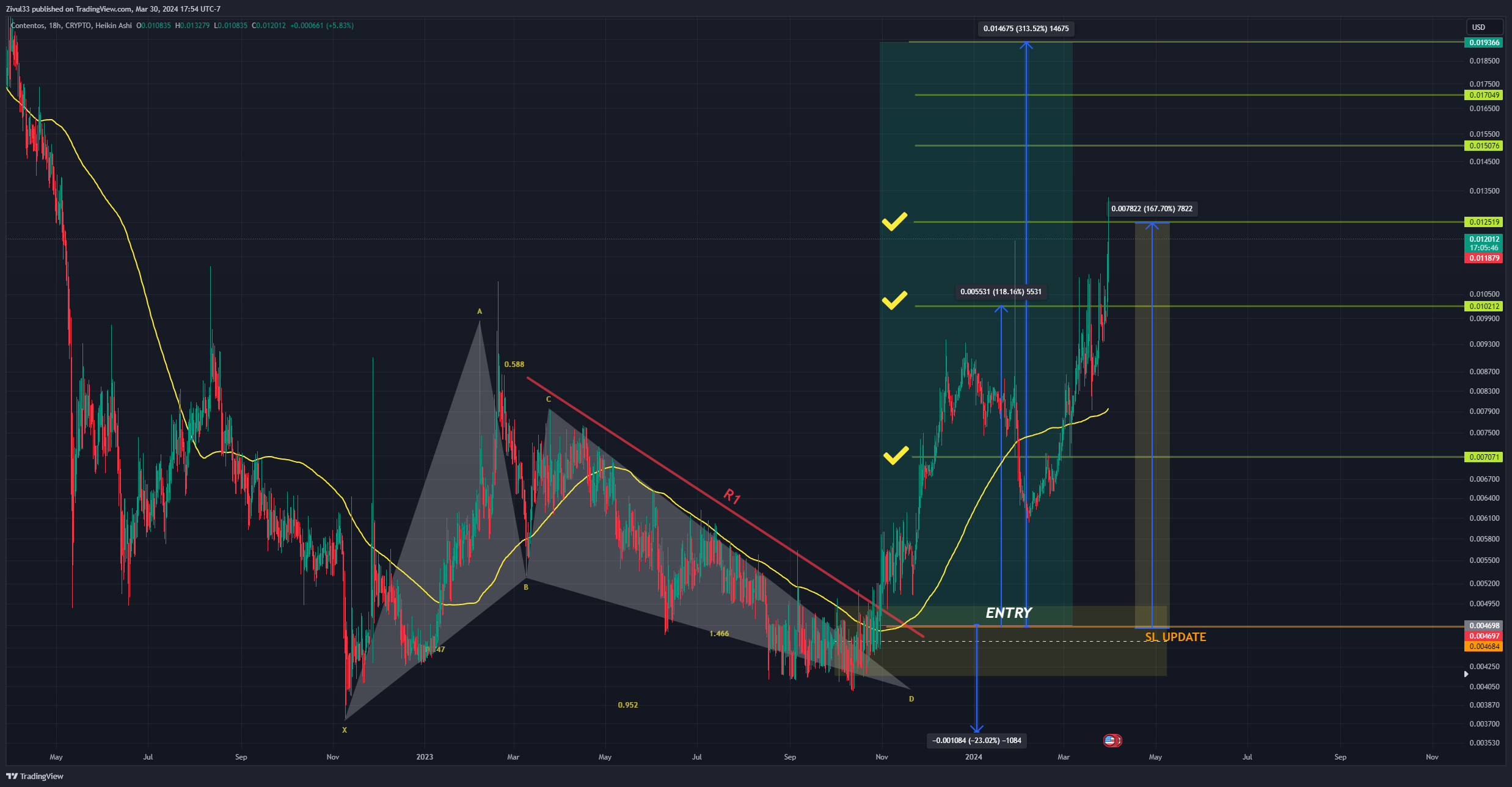Select the 0.015076 price level label

(1484, 146)
